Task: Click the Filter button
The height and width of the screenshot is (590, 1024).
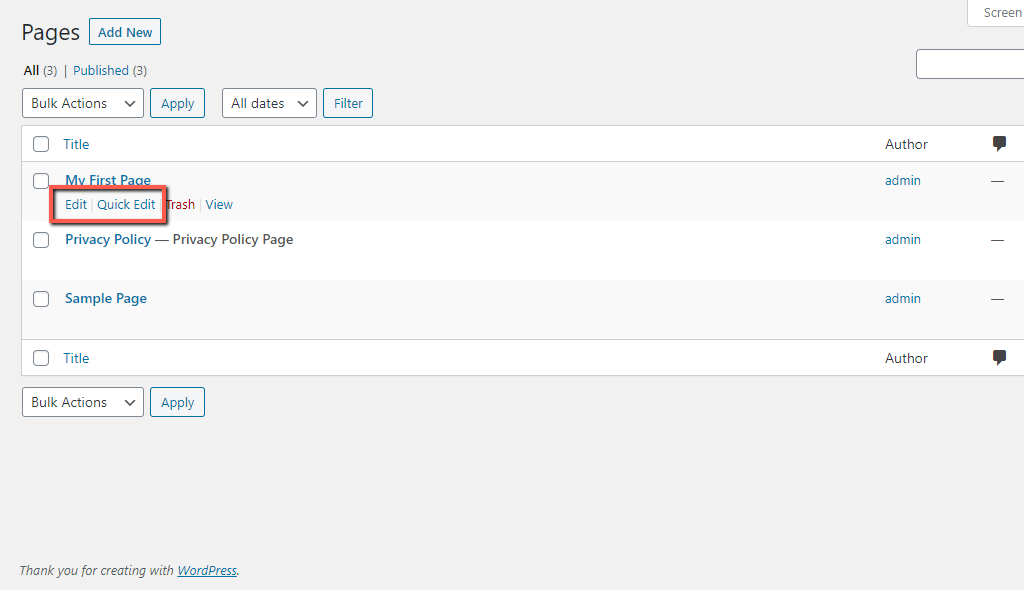Action: click(x=348, y=103)
